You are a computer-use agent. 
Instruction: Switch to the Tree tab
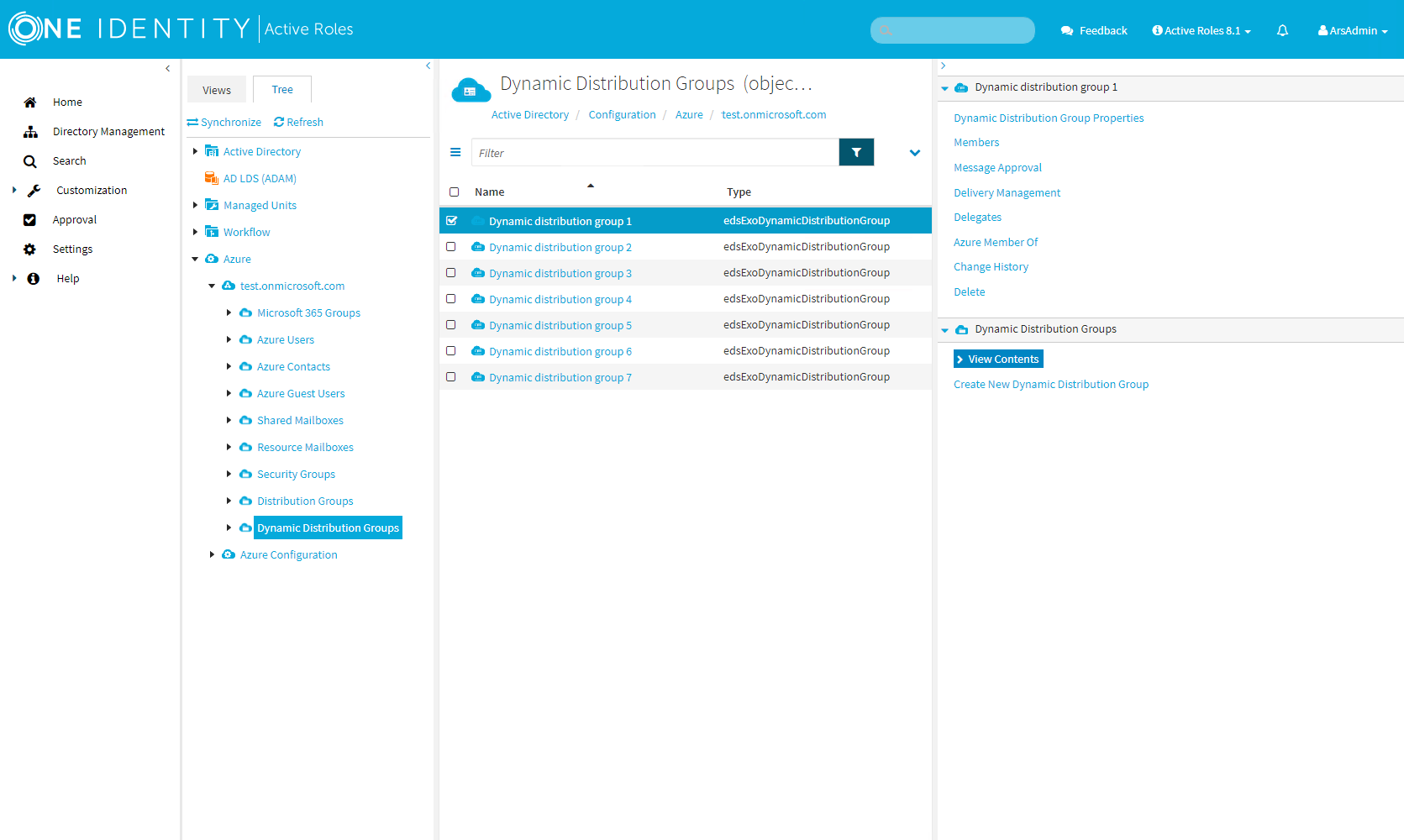point(282,89)
